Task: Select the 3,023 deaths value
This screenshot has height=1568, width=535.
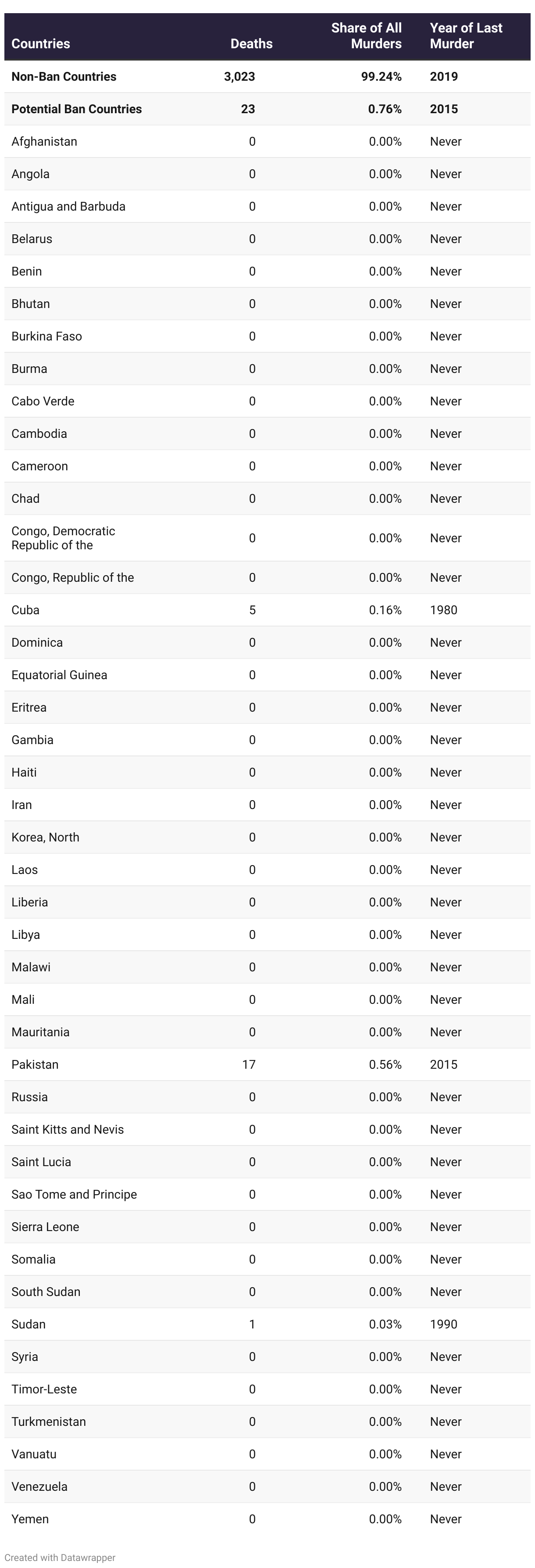Action: [x=239, y=77]
